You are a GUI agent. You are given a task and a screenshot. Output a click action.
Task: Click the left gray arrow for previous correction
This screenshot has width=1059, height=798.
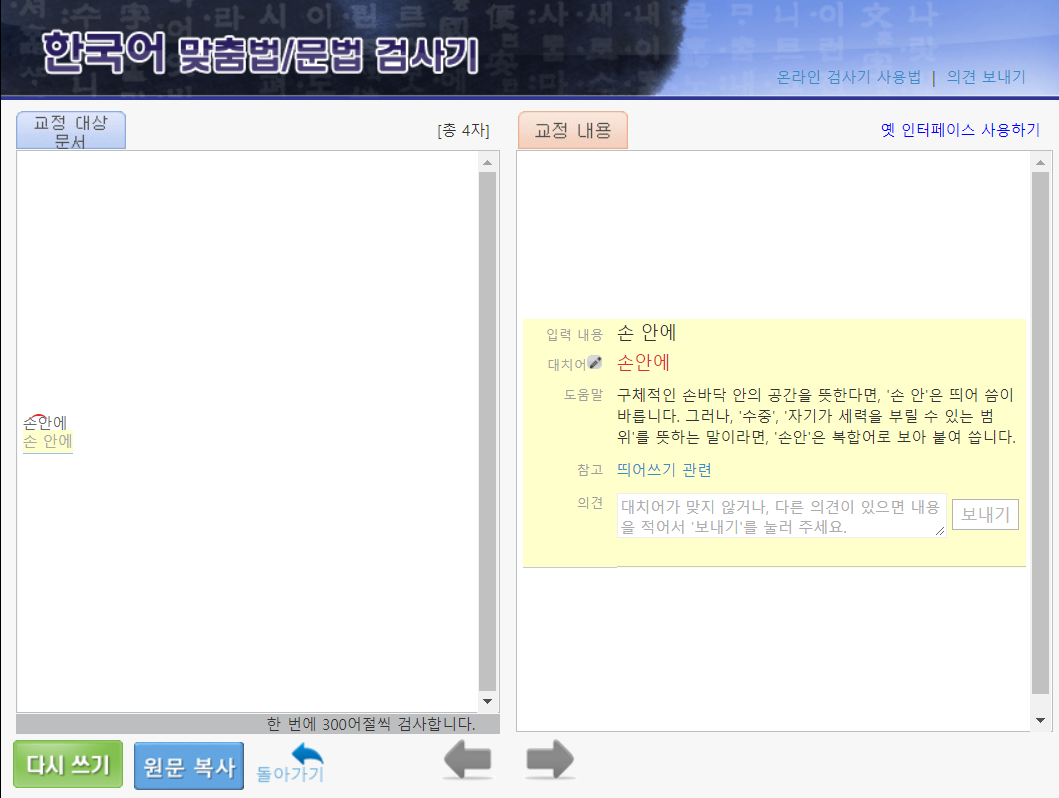click(x=466, y=761)
